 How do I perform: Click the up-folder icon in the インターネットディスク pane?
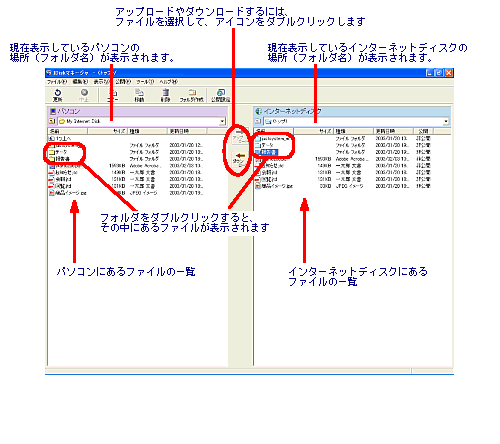(x=258, y=121)
